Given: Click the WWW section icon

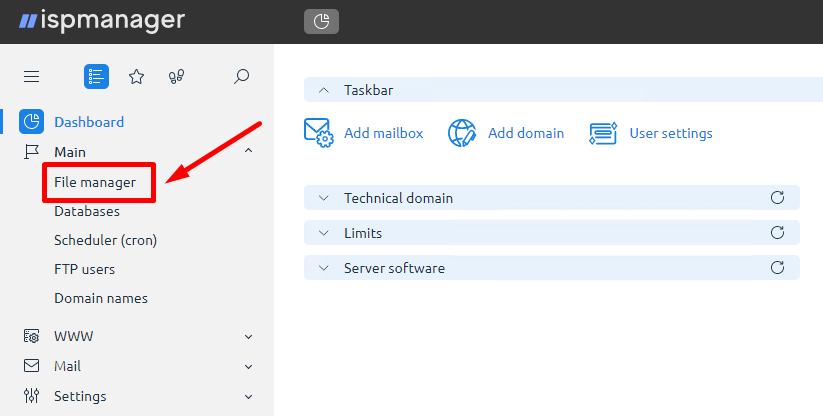Looking at the screenshot, I should point(31,336).
